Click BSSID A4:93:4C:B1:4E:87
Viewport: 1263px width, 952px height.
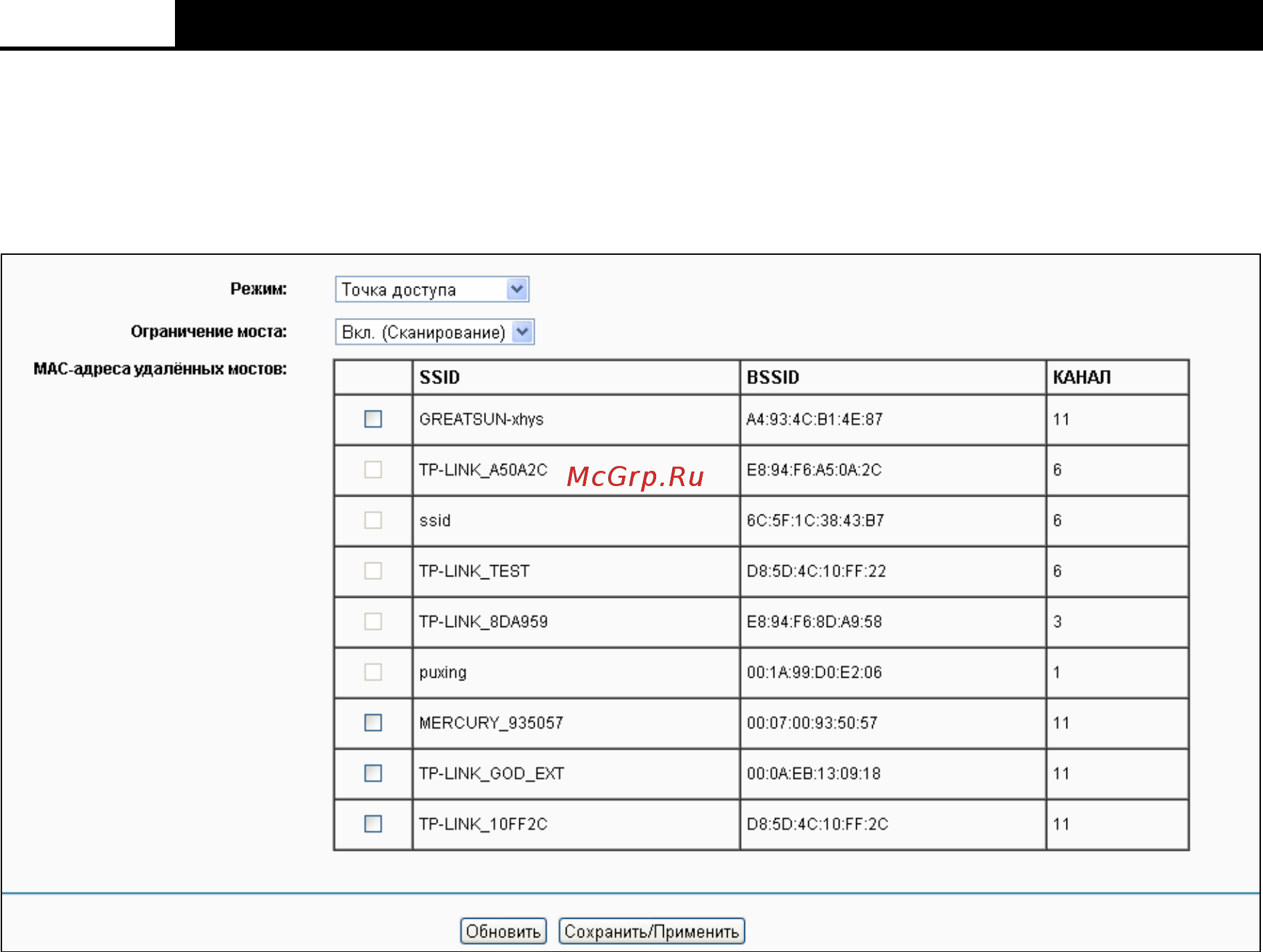[x=814, y=419]
